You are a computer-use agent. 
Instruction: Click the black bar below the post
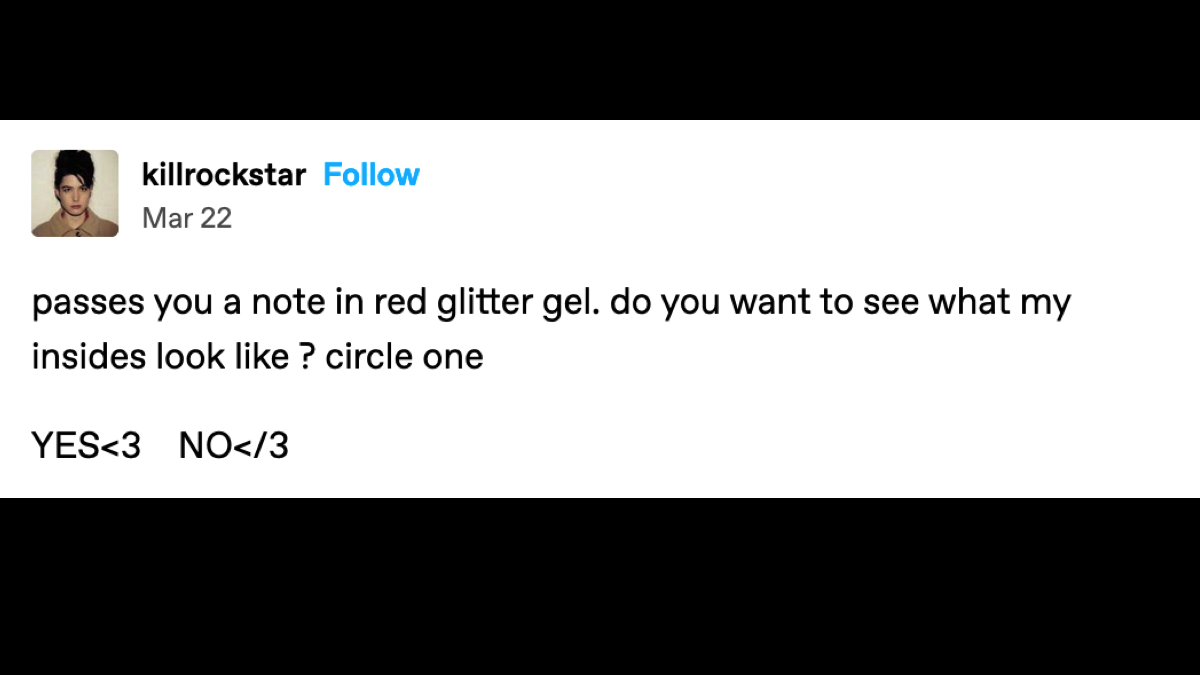[x=600, y=586]
